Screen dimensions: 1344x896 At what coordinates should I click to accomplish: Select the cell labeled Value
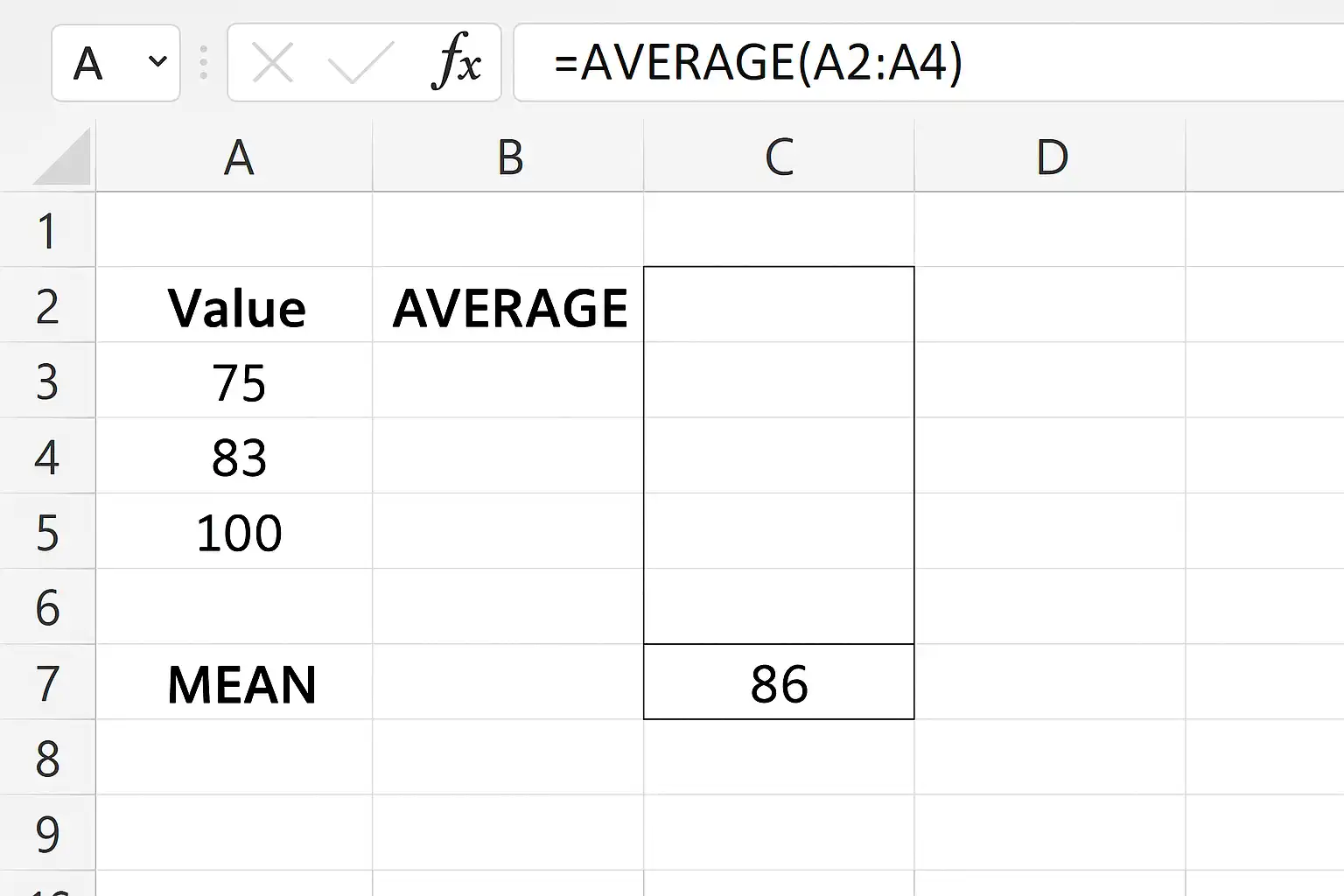(x=236, y=308)
